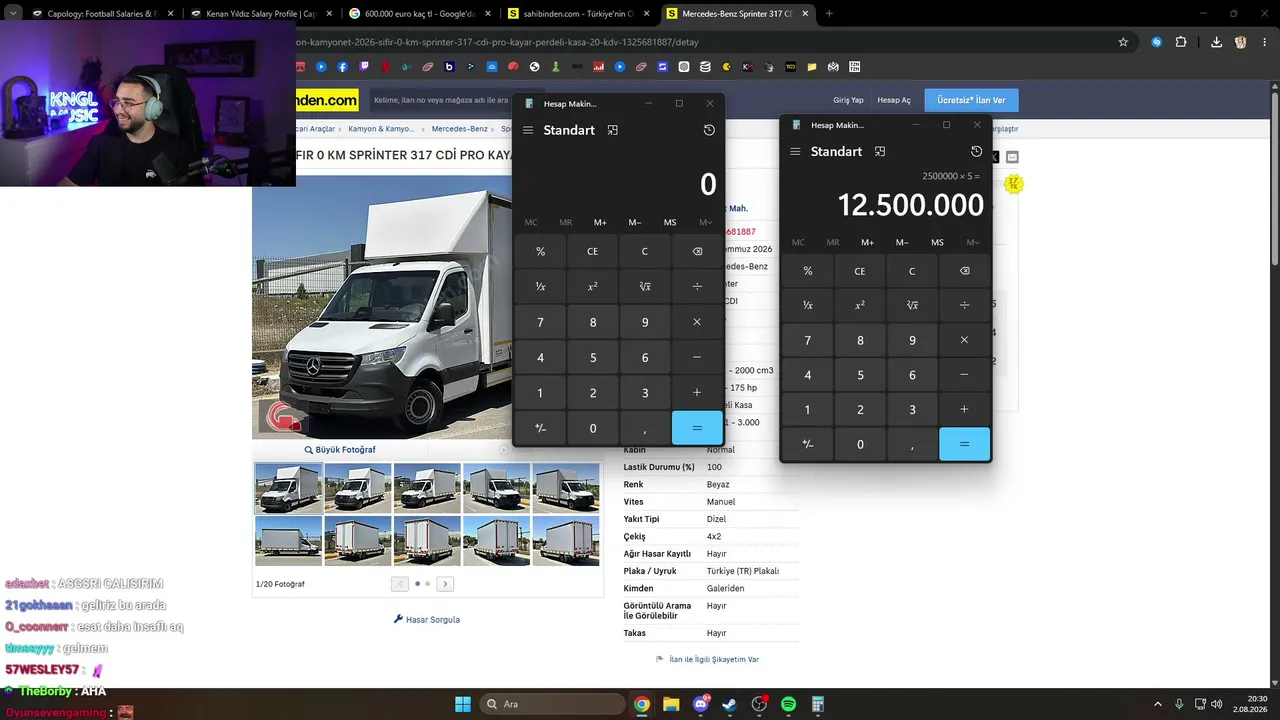The height and width of the screenshot is (720, 1280).
Task: Click plus key in left calculator showing 0
Action: 697,392
